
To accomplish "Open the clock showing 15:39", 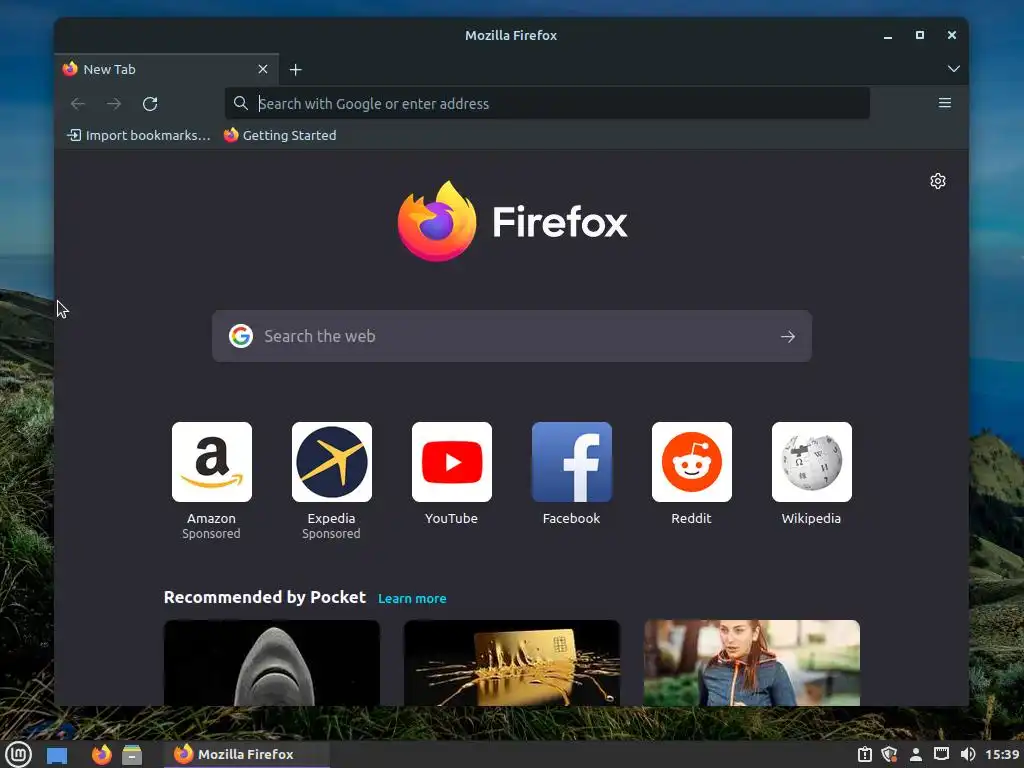I will click(x=1002, y=754).
